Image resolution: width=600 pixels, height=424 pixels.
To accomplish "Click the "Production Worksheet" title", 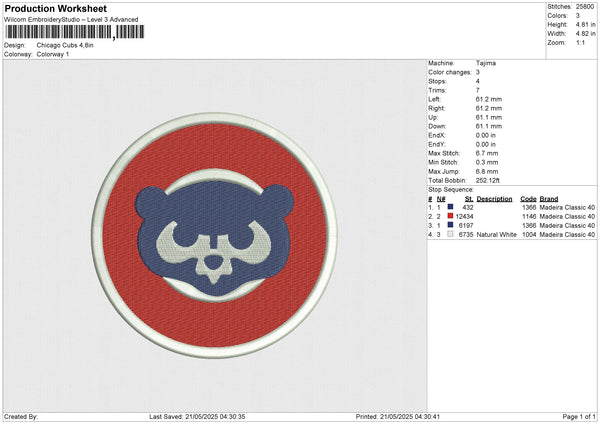I will point(56,9).
